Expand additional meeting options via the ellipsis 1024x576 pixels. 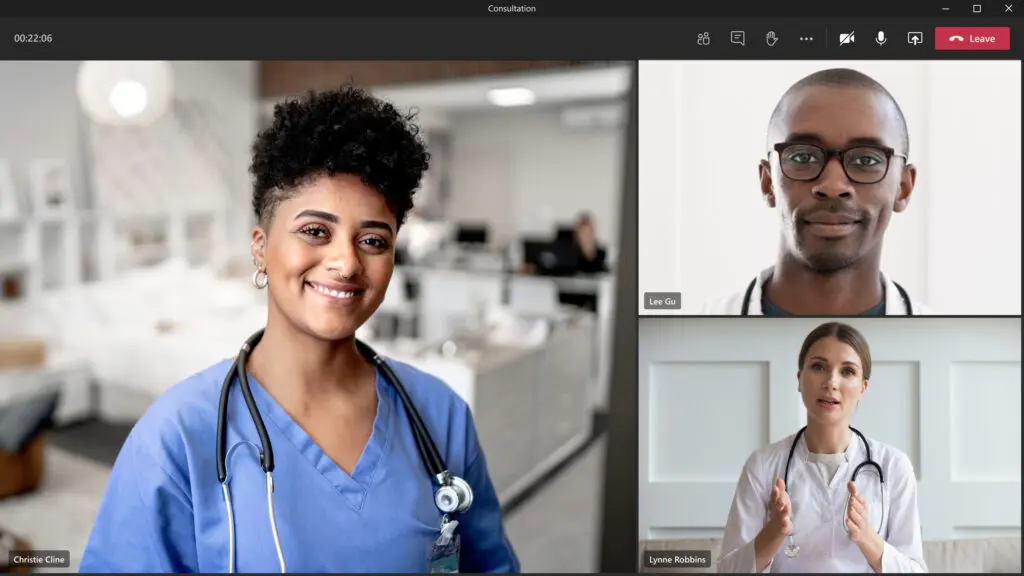808,38
